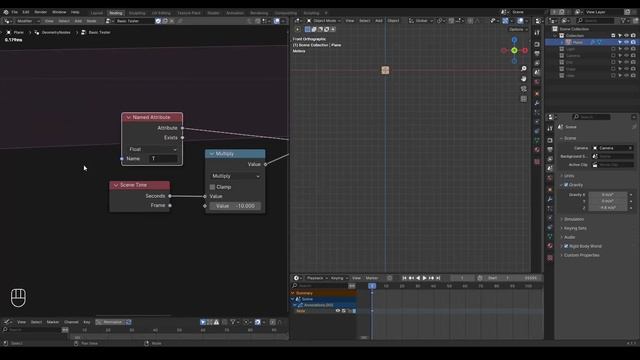Toggle the Gravity checkbox

point(566,185)
